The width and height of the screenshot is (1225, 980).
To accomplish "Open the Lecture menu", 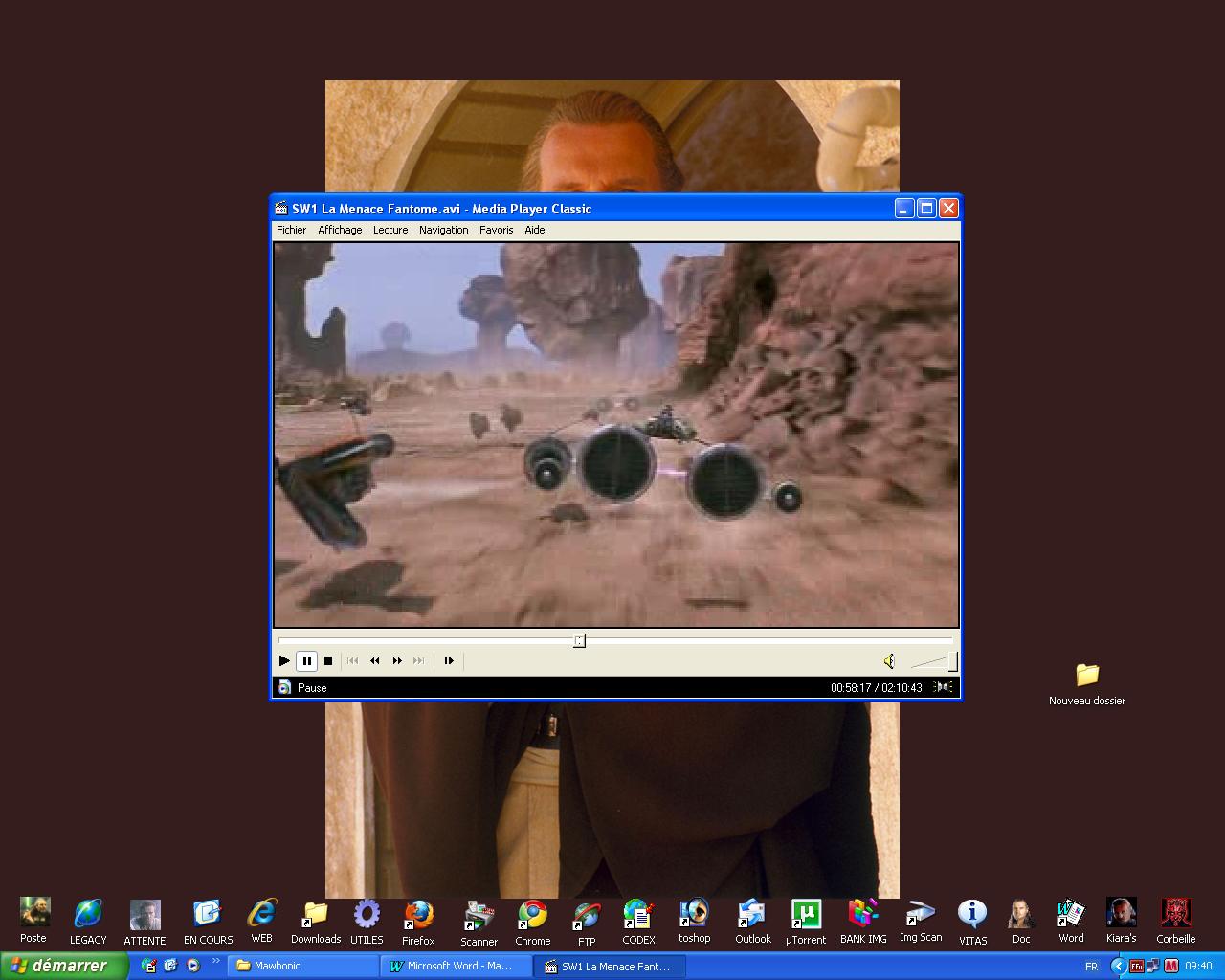I will (390, 230).
